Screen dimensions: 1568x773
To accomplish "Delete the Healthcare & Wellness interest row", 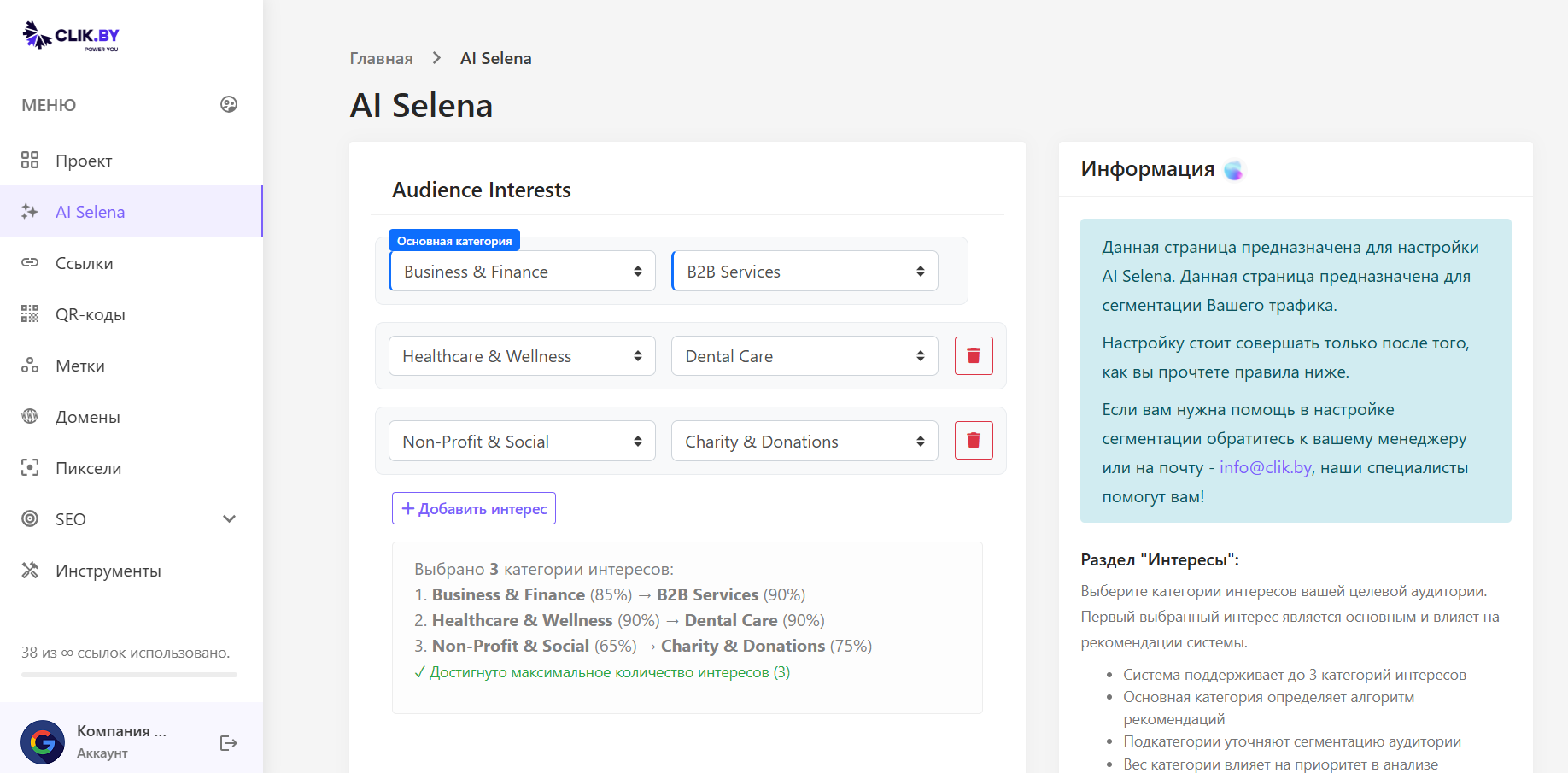I will coord(973,356).
